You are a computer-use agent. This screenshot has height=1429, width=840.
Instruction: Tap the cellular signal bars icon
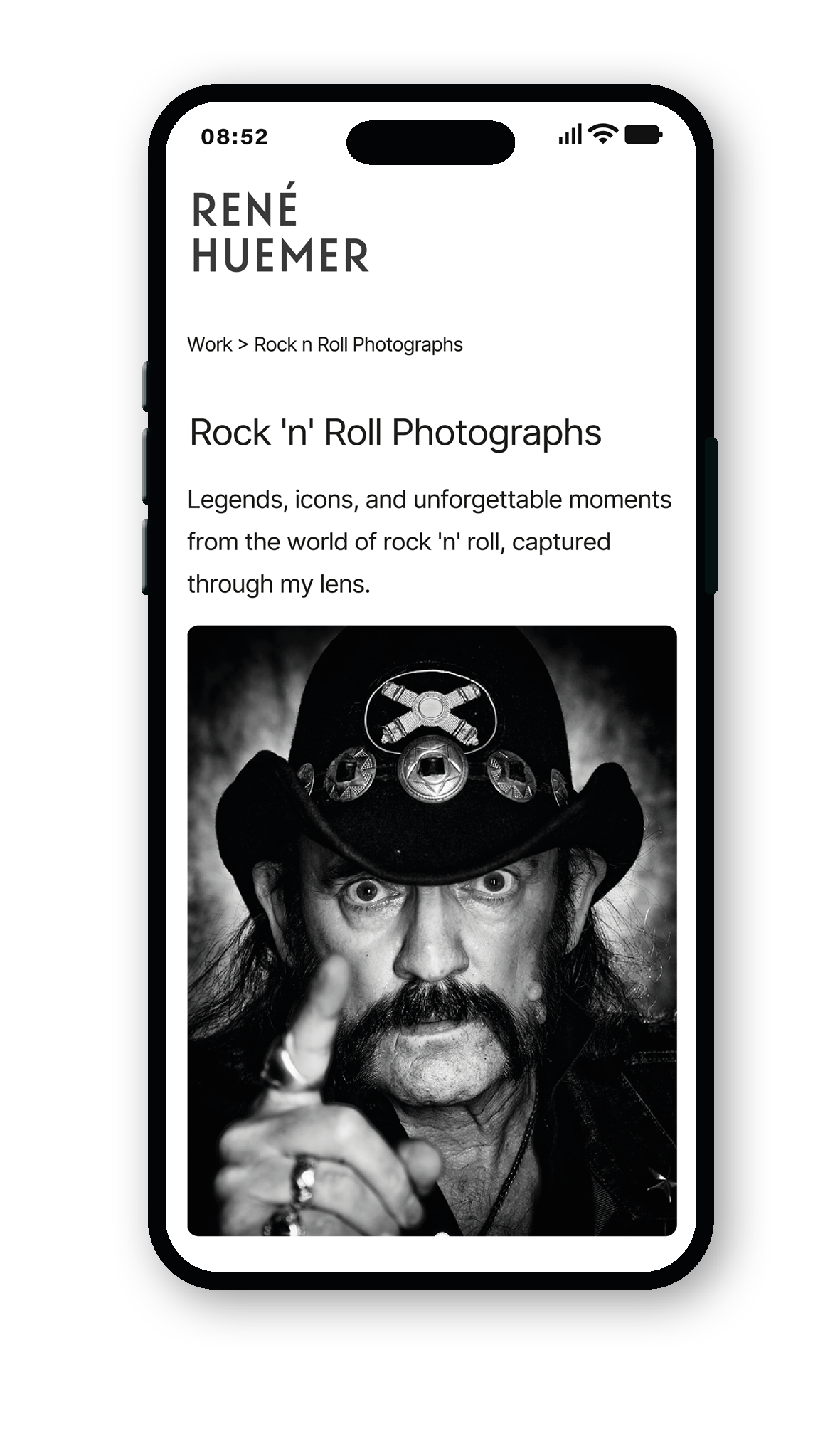coord(570,134)
